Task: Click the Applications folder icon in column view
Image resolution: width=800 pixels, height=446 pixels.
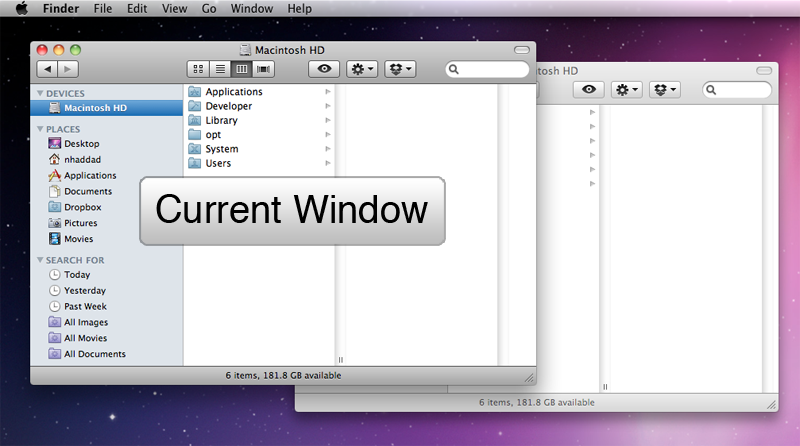Action: point(194,91)
